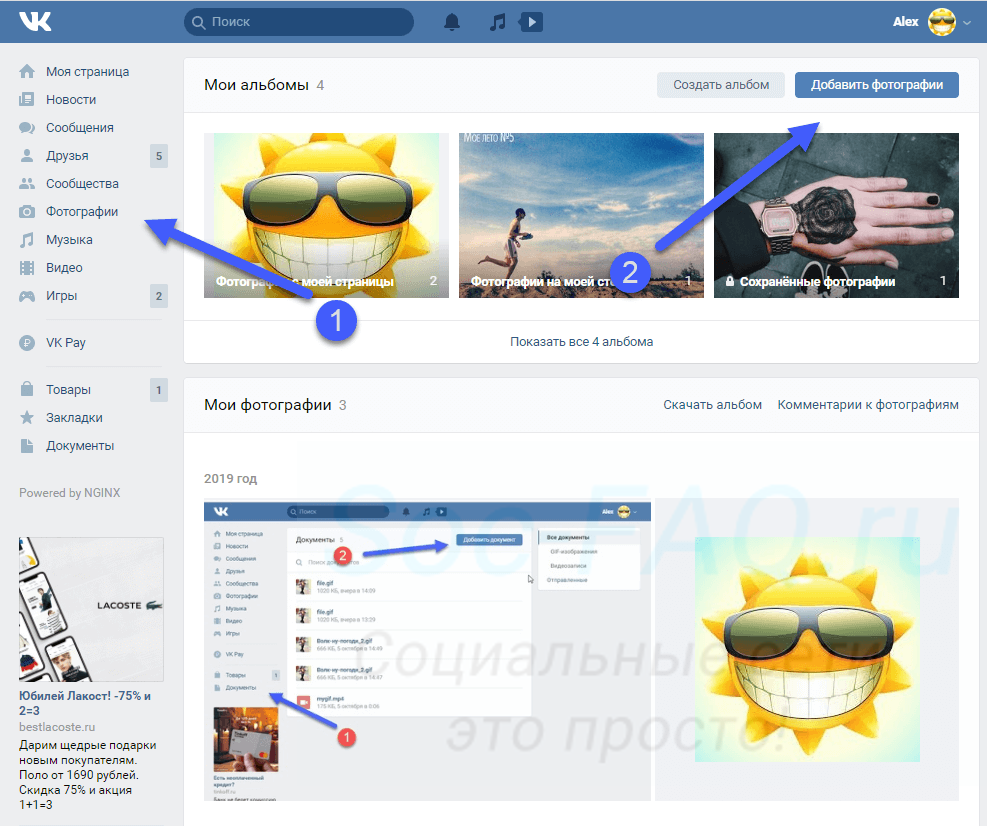
Task: Click the 2019 год label
Action: coord(230,478)
